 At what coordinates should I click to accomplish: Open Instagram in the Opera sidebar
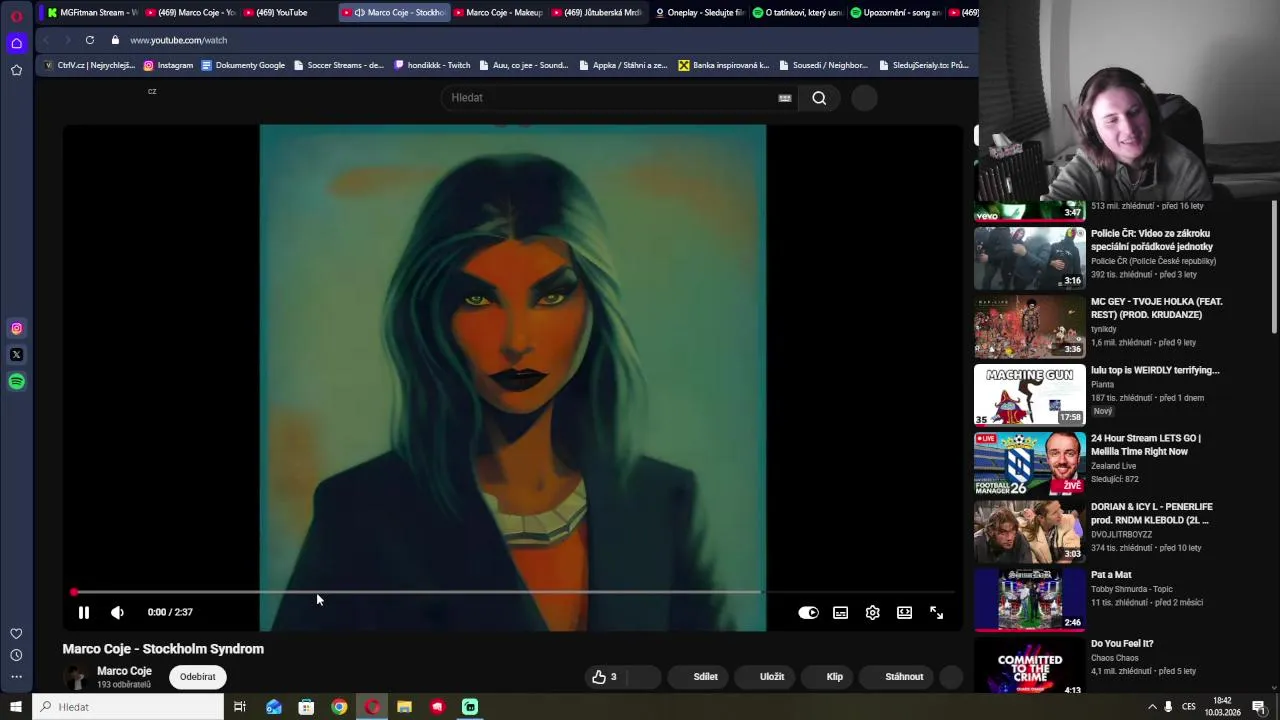click(x=16, y=328)
